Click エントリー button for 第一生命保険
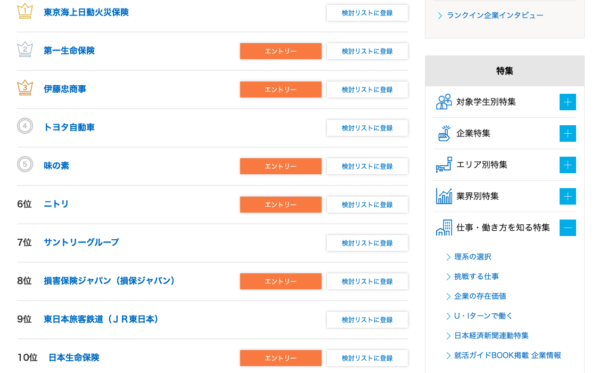Viewport: 599px width, 373px height. tap(281, 51)
